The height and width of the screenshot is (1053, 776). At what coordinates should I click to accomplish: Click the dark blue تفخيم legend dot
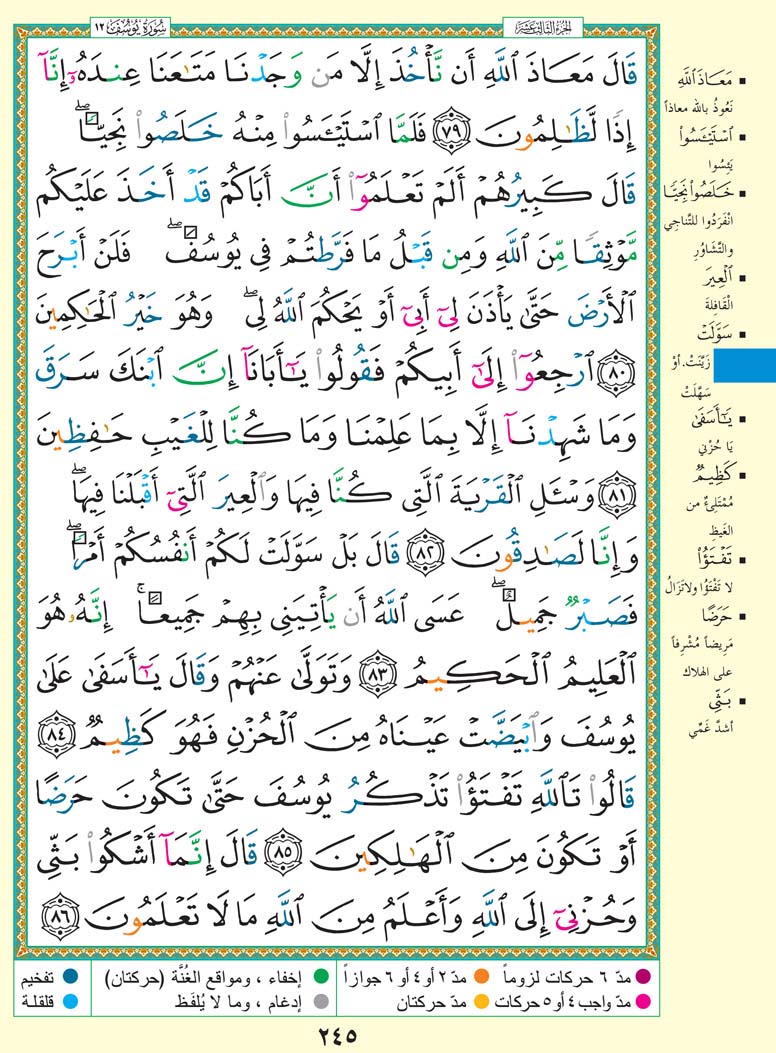pos(71,974)
